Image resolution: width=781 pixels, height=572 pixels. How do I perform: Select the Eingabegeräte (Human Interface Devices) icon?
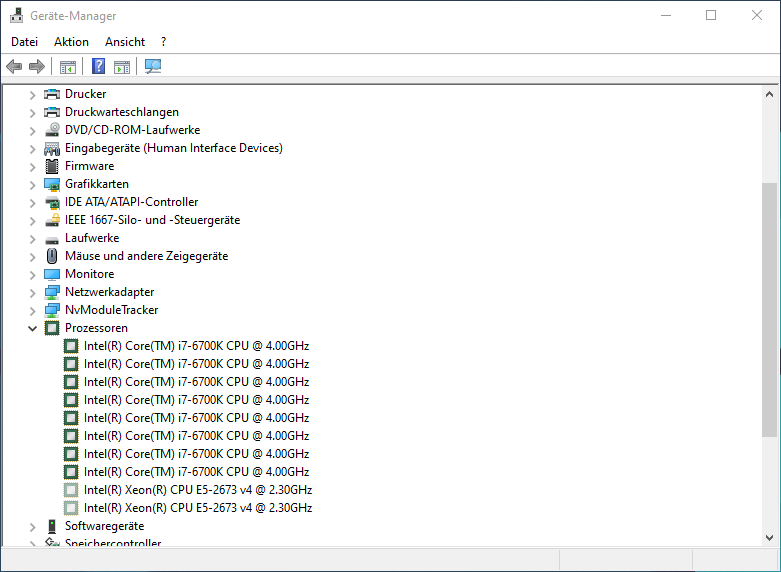pos(52,148)
